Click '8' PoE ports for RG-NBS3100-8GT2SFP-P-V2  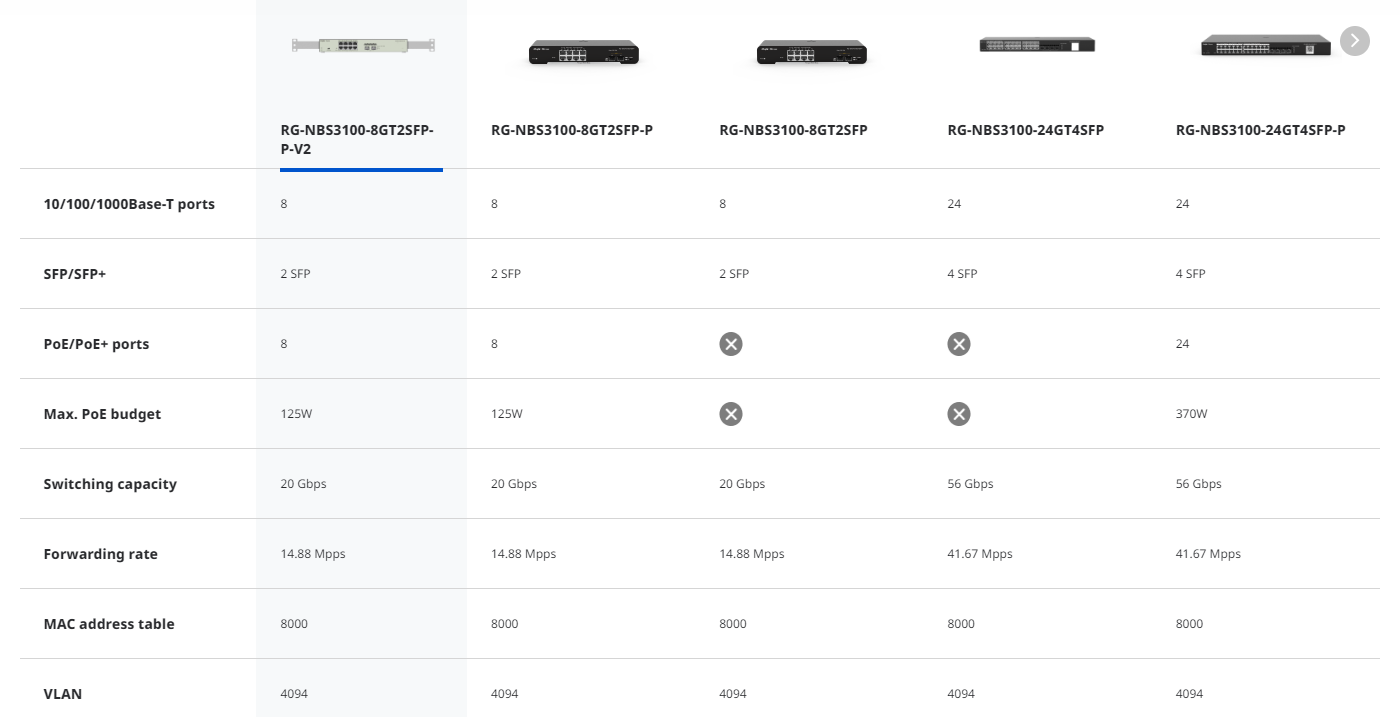tap(284, 344)
